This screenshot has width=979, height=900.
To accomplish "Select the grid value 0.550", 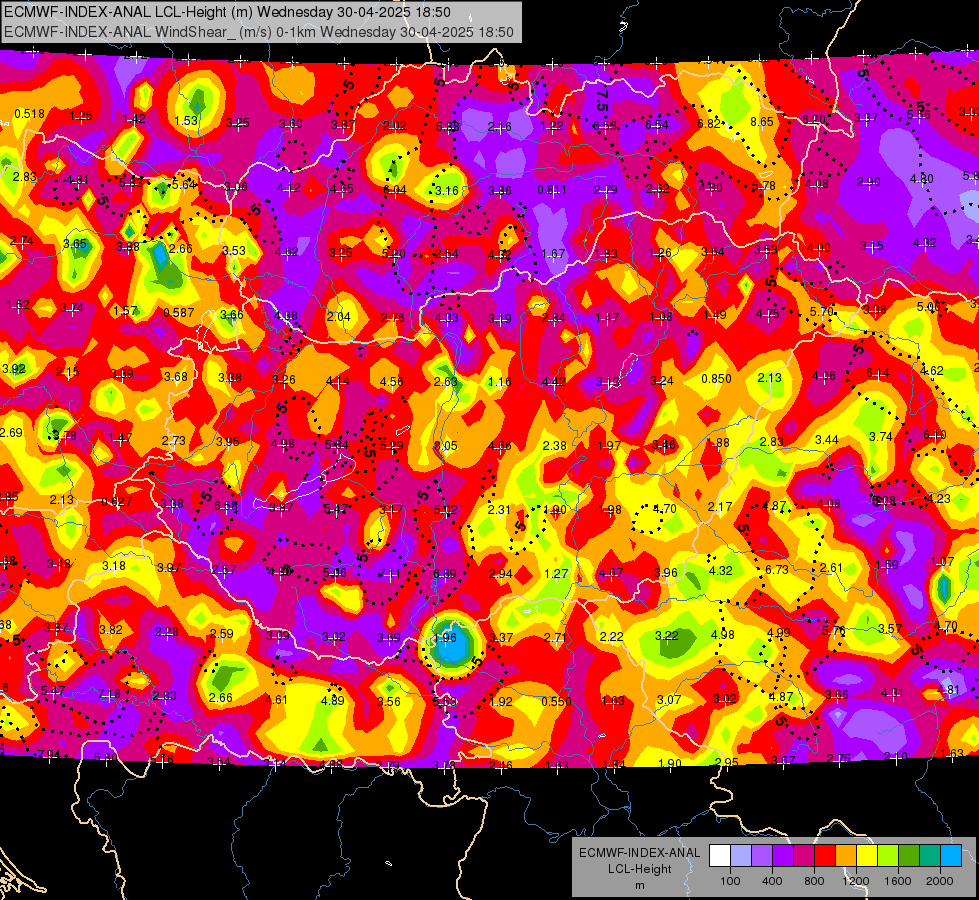I will click(556, 701).
